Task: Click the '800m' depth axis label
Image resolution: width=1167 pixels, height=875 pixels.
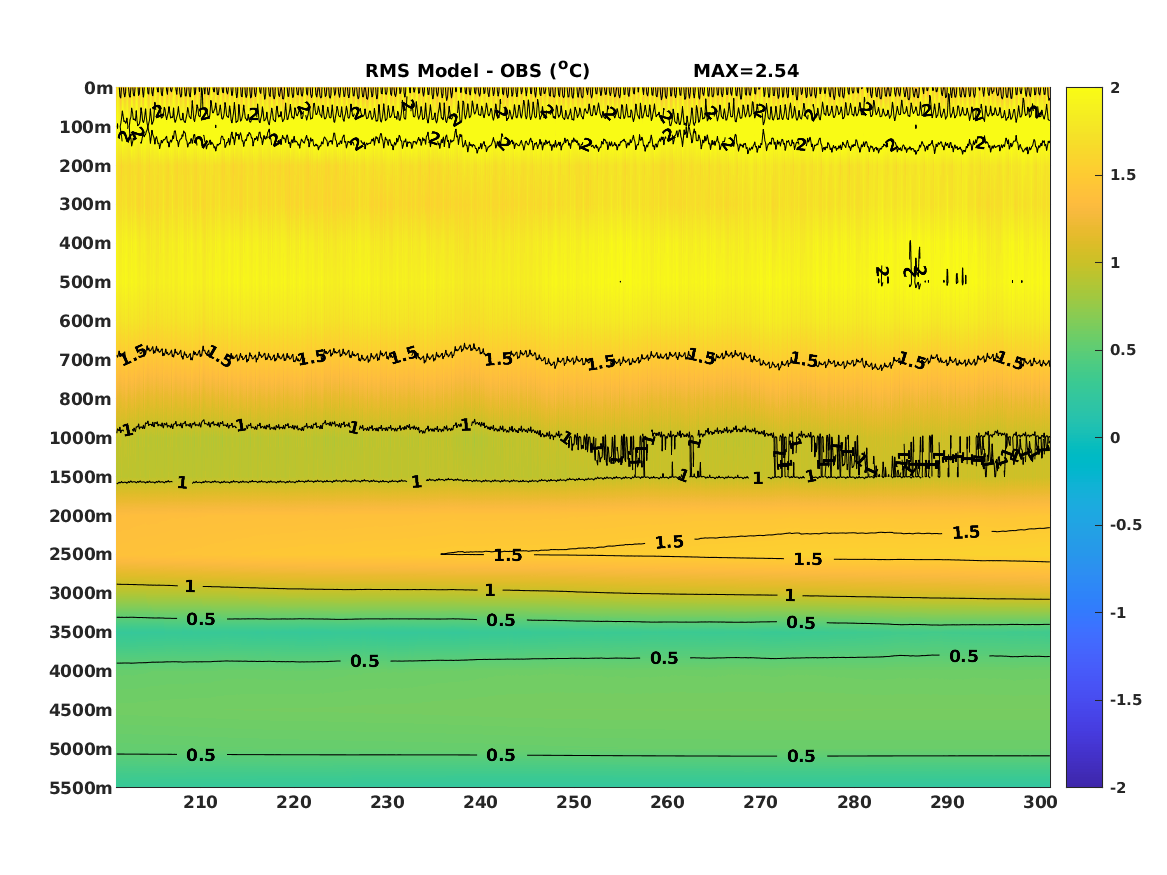Action: [x=86, y=399]
